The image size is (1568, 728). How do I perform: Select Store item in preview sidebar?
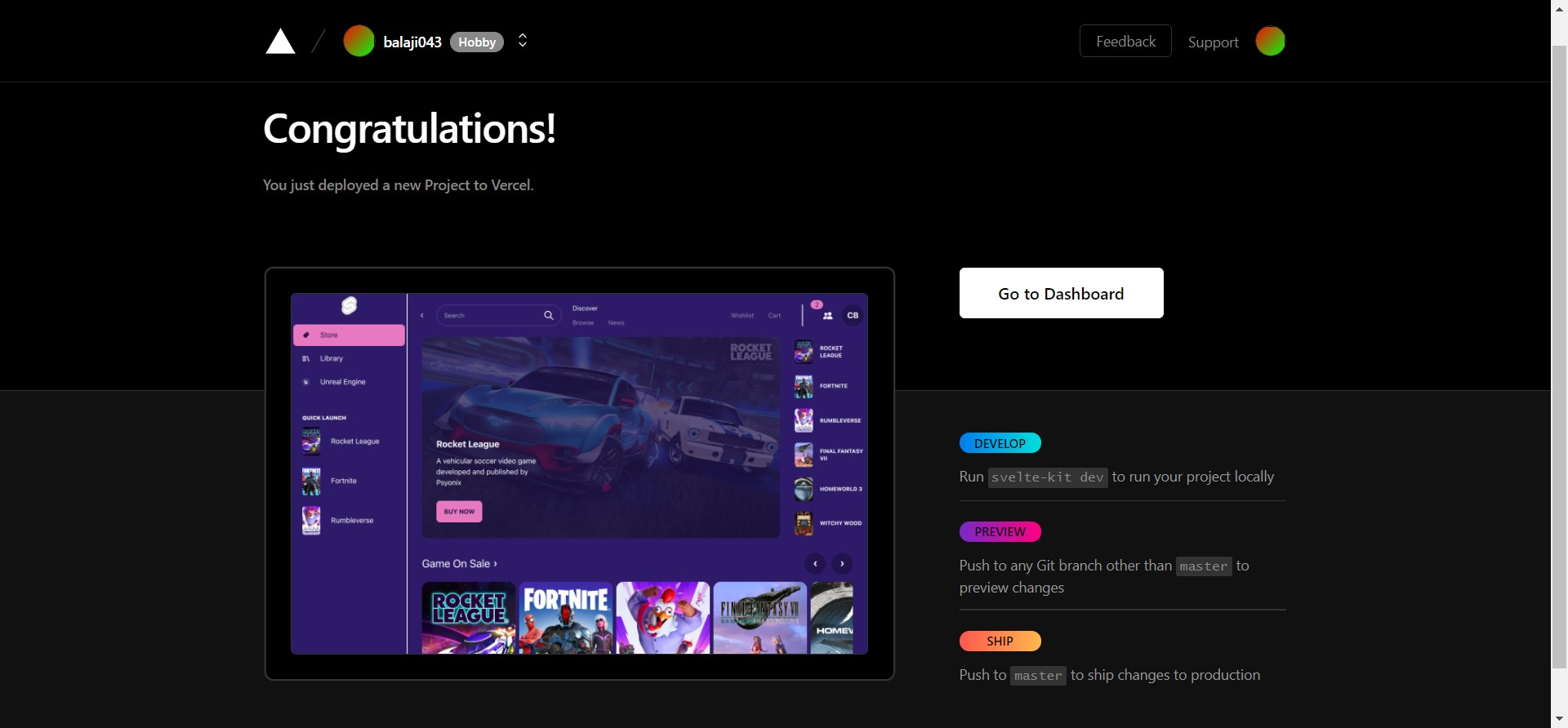pos(349,335)
